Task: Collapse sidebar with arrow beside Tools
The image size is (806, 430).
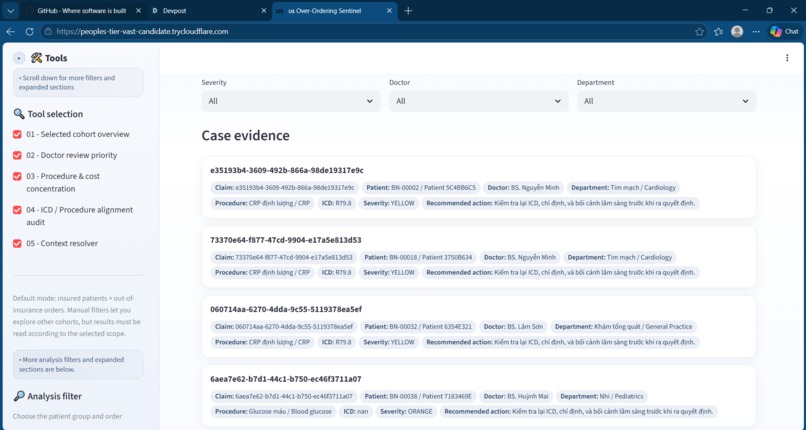Action: (x=19, y=58)
